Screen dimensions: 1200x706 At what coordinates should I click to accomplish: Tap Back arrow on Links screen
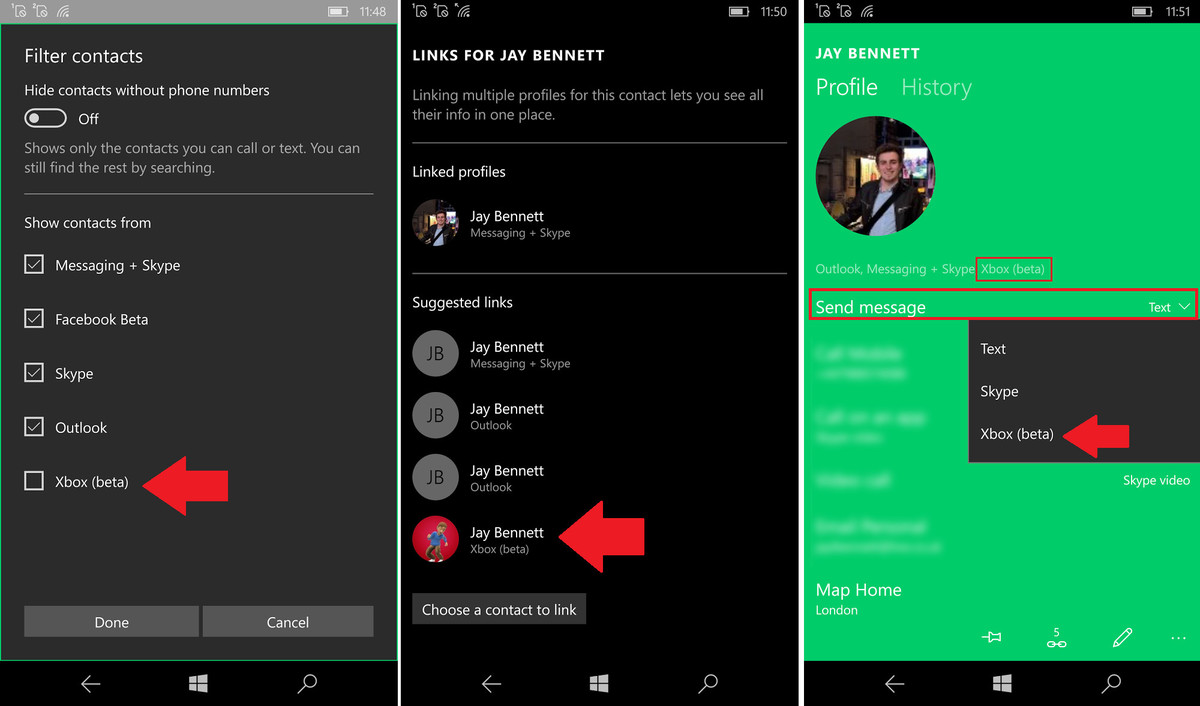[x=491, y=684]
